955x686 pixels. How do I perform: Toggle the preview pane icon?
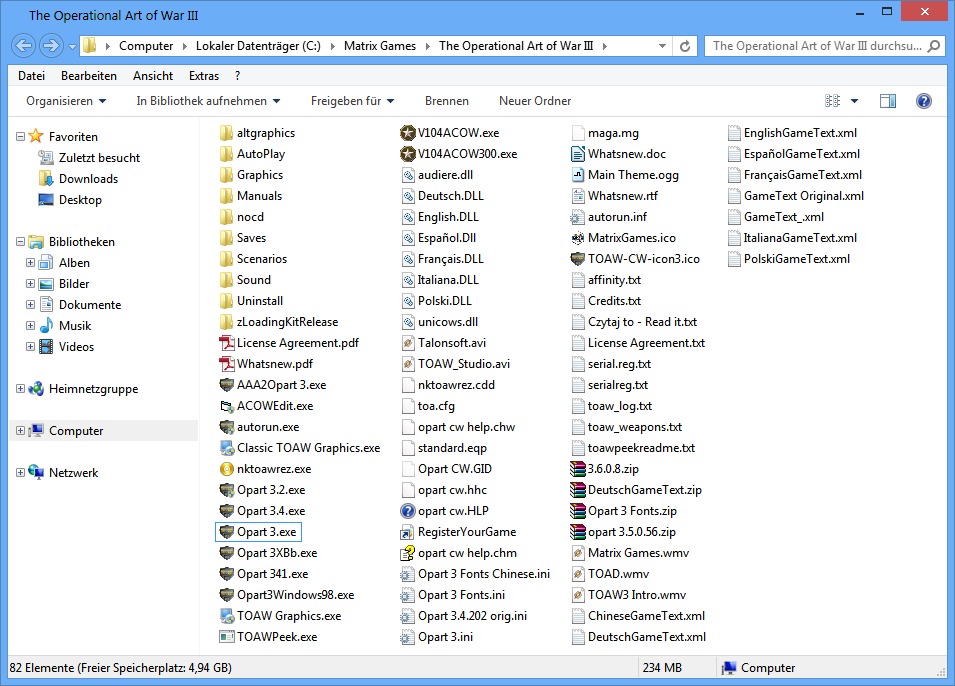(x=888, y=101)
